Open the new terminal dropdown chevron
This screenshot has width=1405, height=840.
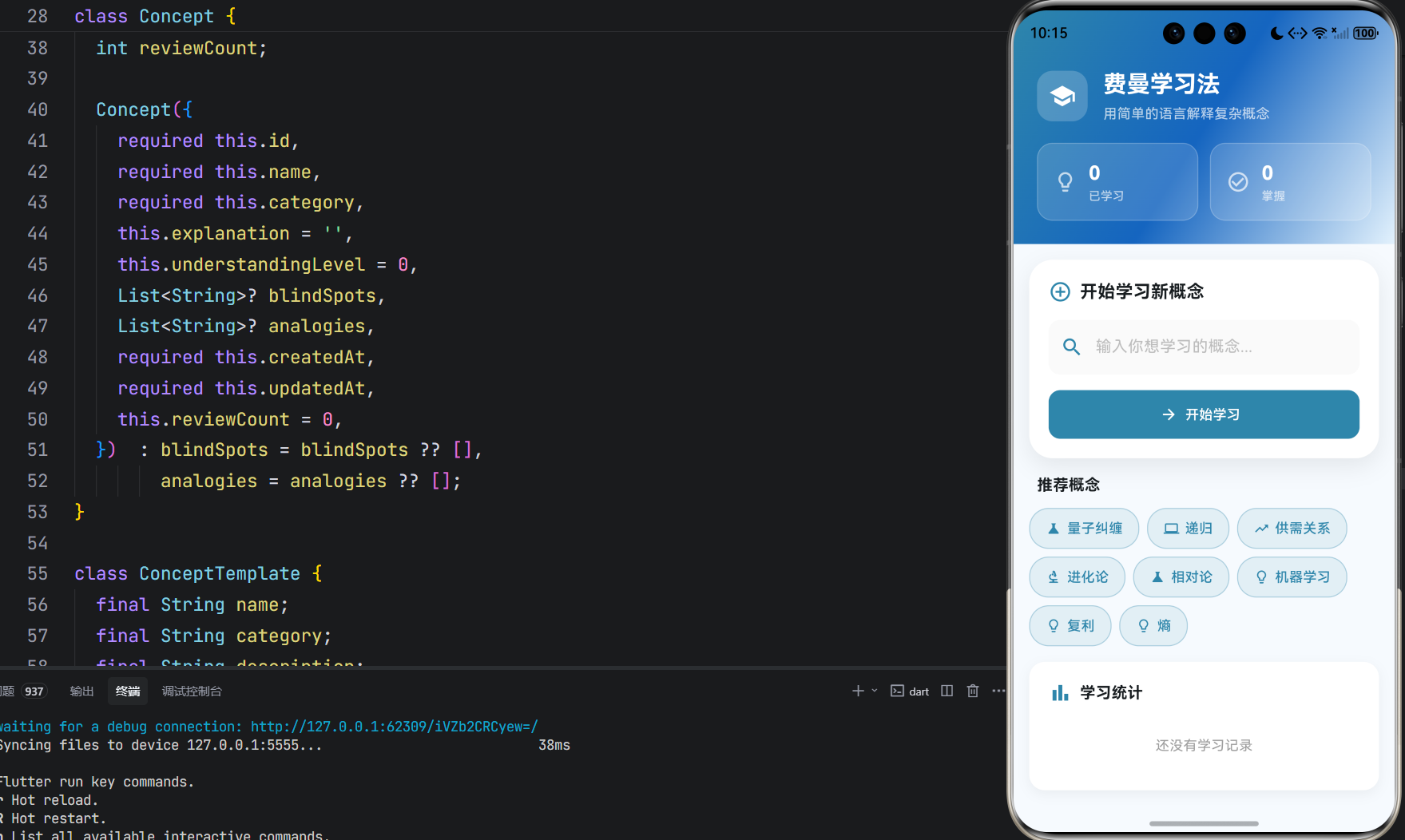pos(875,691)
